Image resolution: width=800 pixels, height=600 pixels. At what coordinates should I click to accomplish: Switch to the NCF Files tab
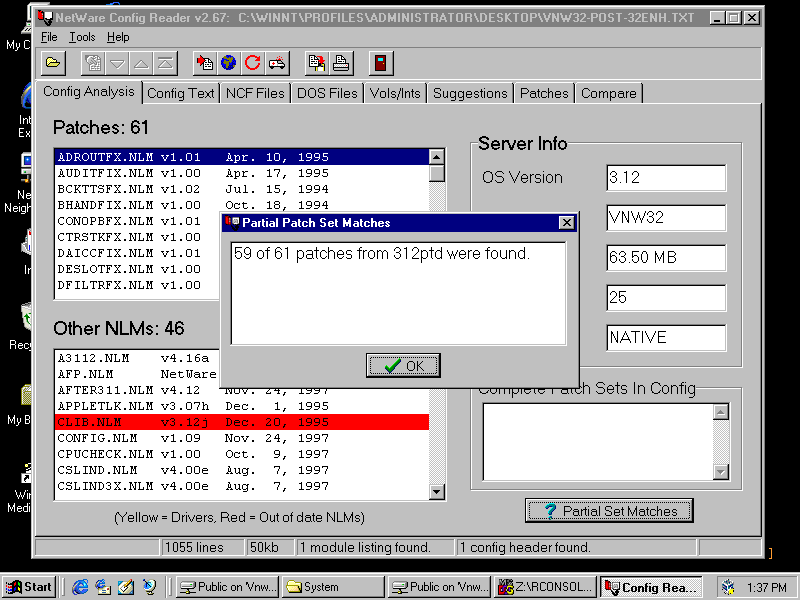point(255,93)
